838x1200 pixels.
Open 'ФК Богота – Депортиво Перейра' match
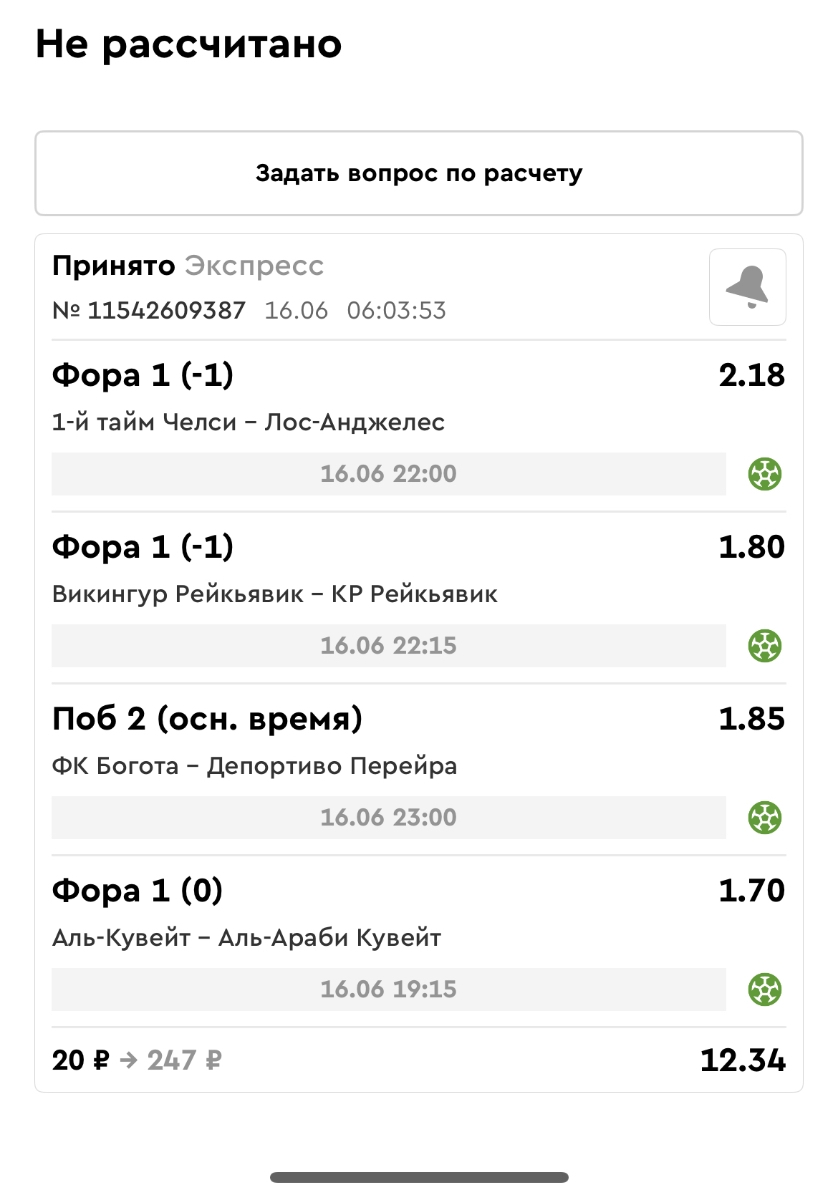point(254,767)
